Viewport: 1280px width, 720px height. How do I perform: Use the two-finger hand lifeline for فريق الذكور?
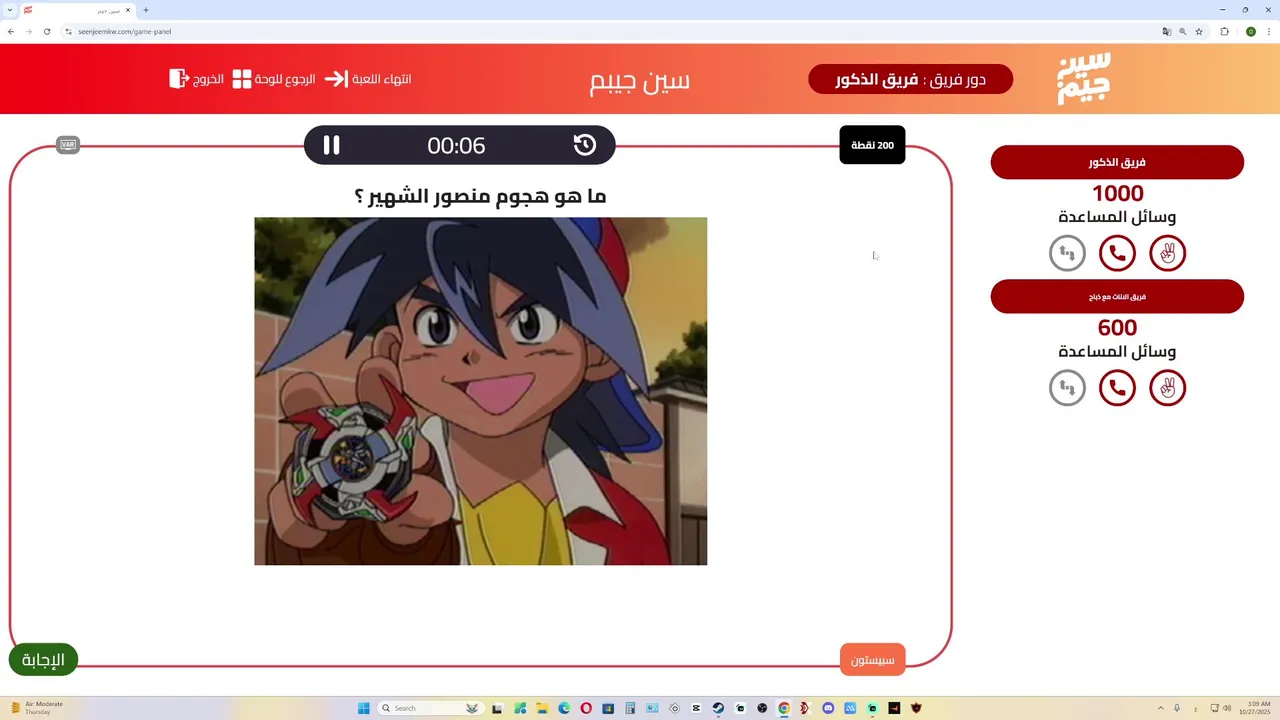[x=1167, y=253]
